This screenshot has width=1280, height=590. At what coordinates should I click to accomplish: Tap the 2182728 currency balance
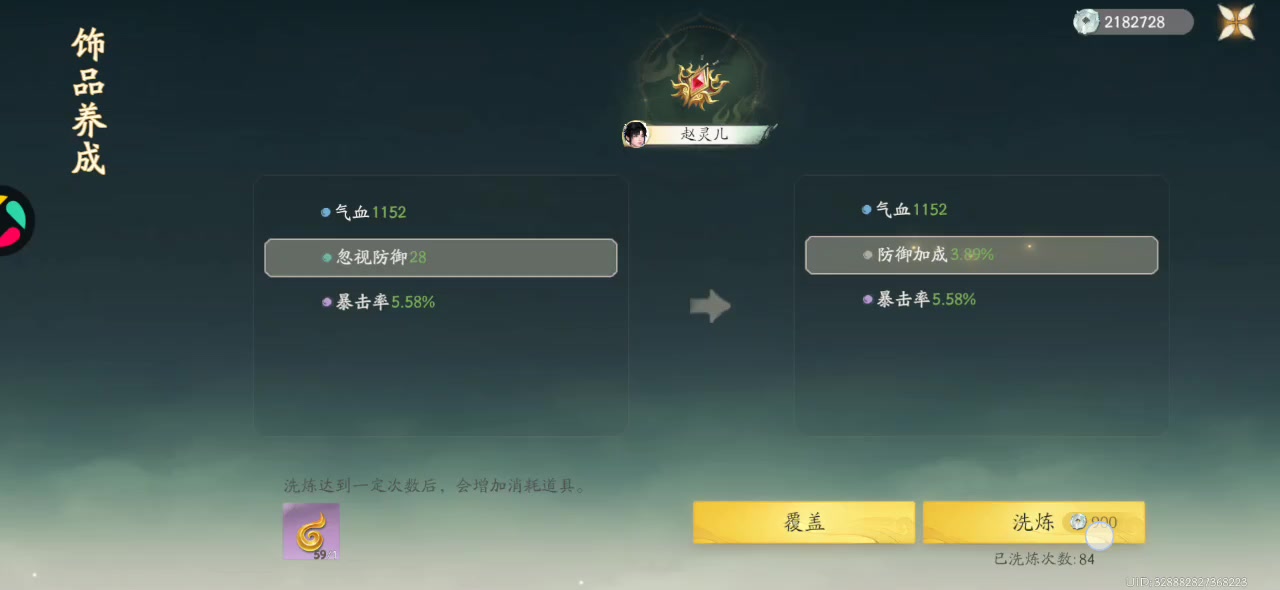click(1134, 22)
